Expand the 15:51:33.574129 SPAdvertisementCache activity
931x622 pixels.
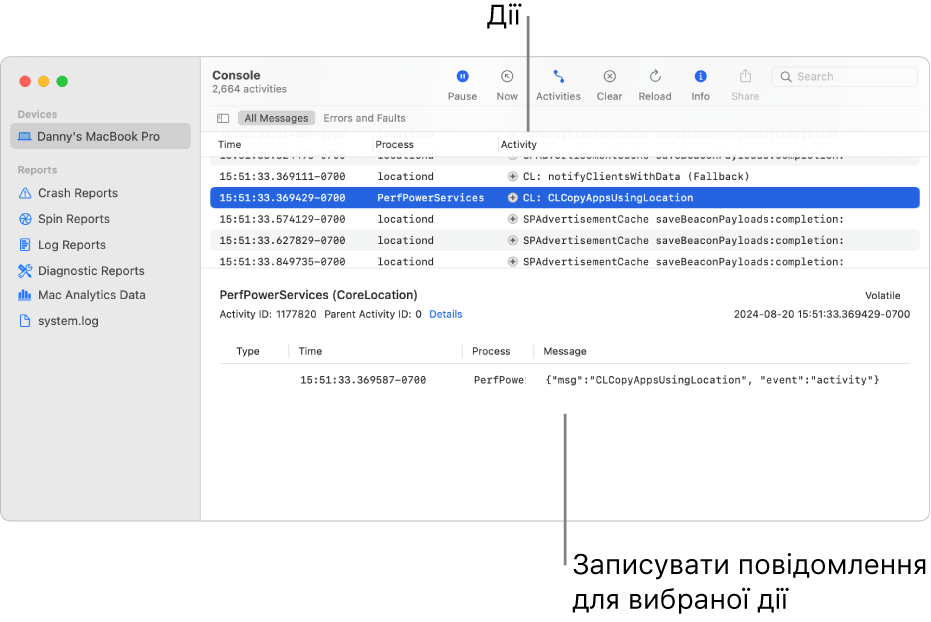click(512, 219)
